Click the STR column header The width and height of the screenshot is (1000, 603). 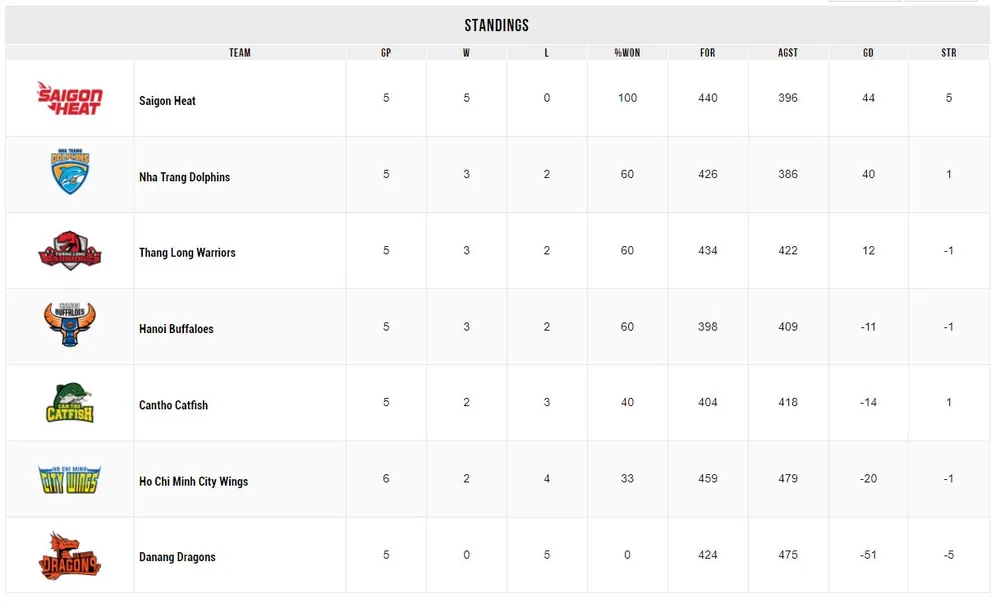(x=948, y=52)
